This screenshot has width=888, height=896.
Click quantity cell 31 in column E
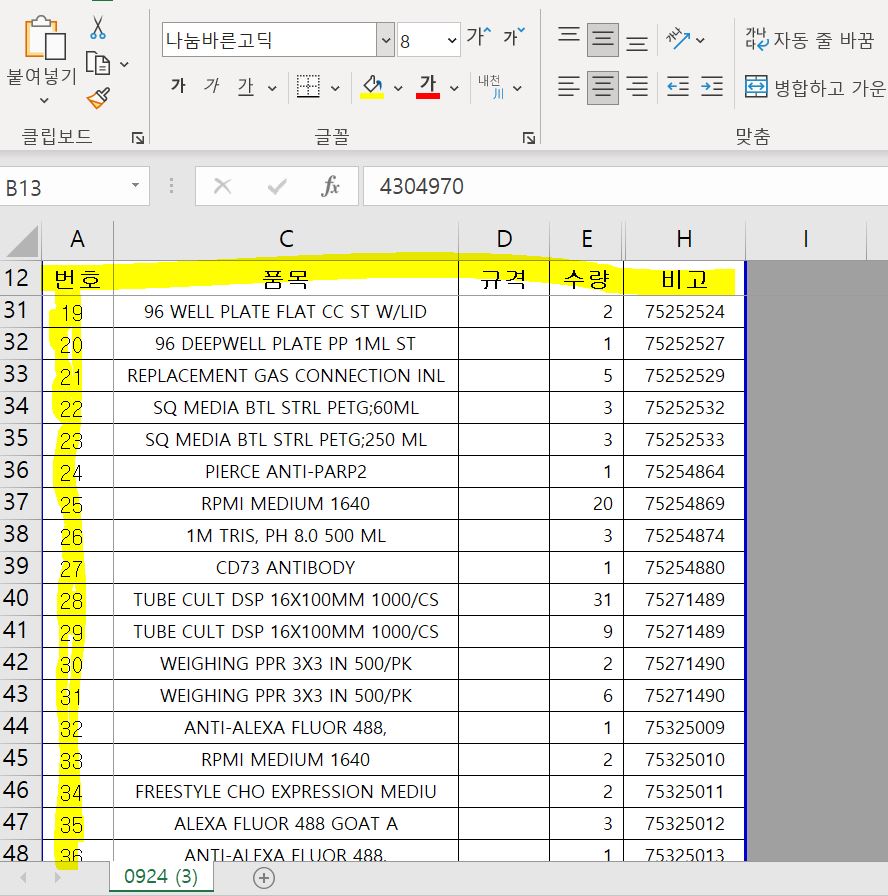(586, 599)
